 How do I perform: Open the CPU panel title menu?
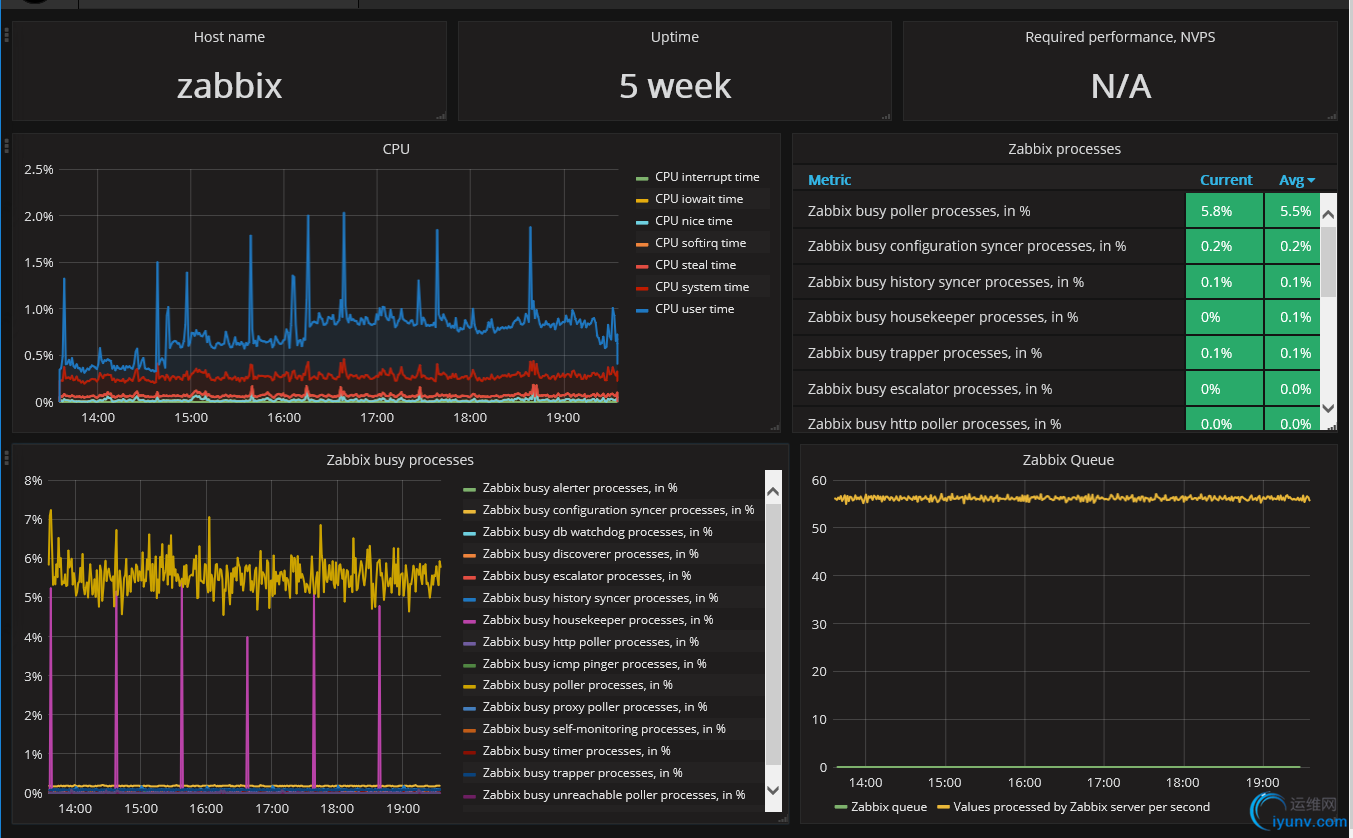pyautogui.click(x=396, y=149)
